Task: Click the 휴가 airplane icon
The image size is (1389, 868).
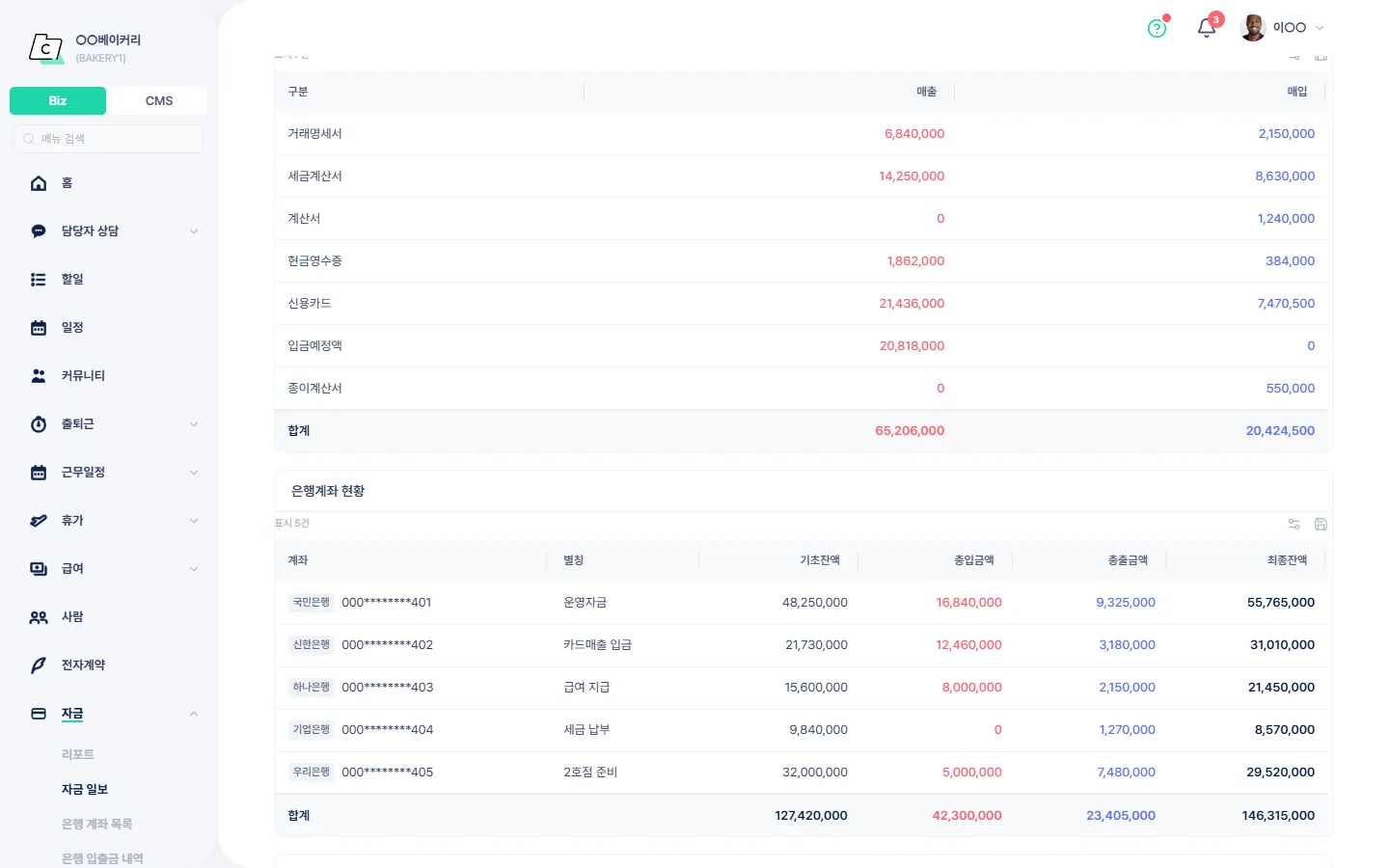Action: (39, 521)
